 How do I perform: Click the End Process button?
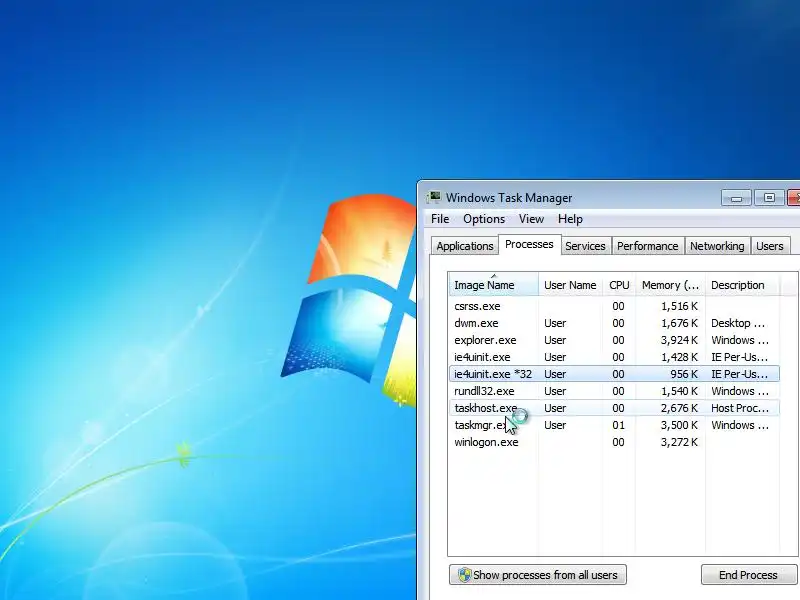748,575
